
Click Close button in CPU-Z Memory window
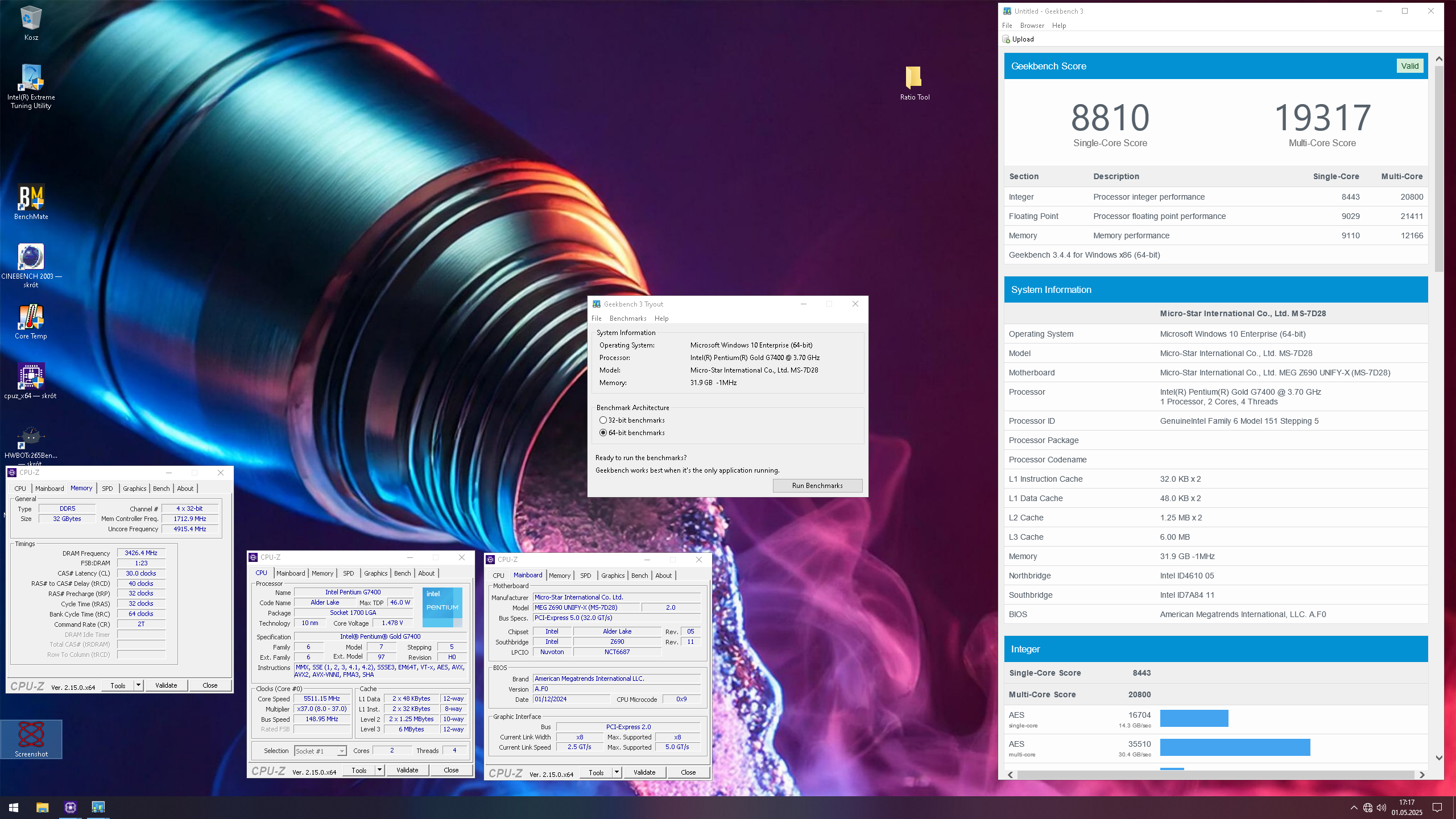pos(210,685)
